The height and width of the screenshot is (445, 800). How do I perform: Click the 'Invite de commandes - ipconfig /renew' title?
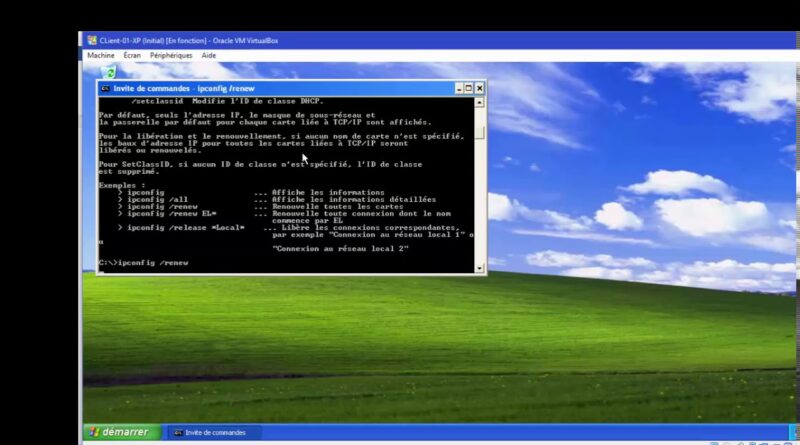tap(184, 88)
